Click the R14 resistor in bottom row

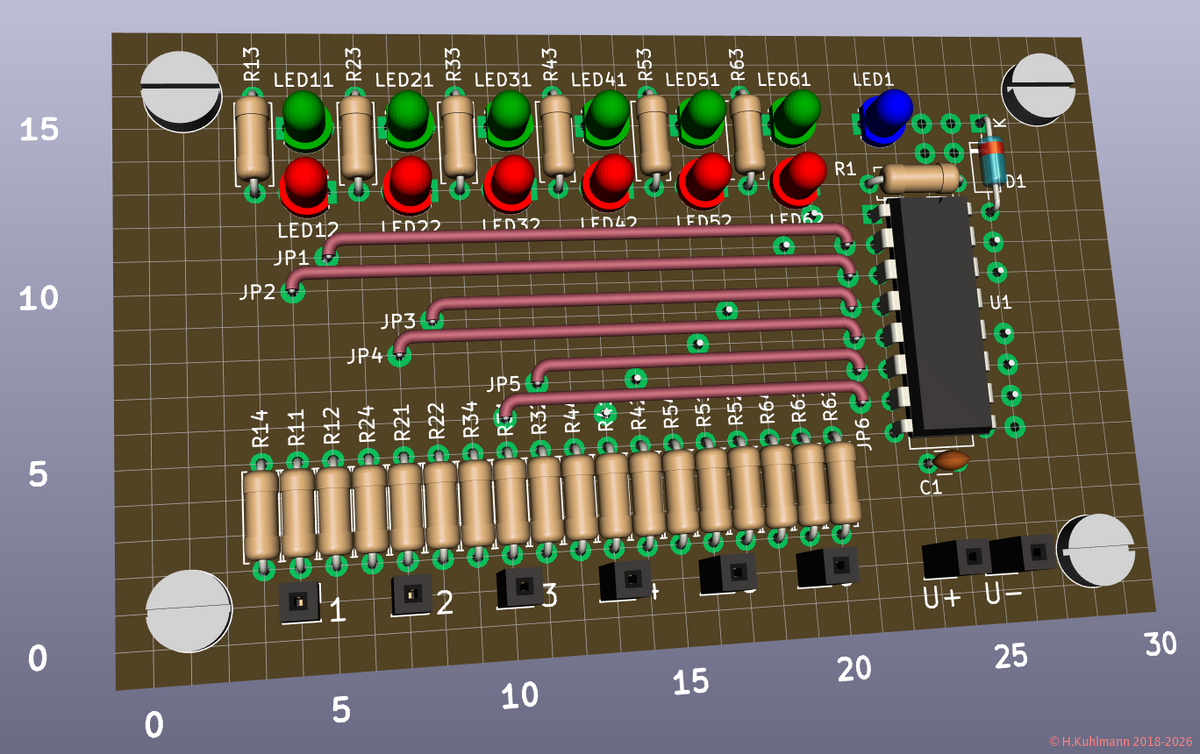tap(261, 515)
